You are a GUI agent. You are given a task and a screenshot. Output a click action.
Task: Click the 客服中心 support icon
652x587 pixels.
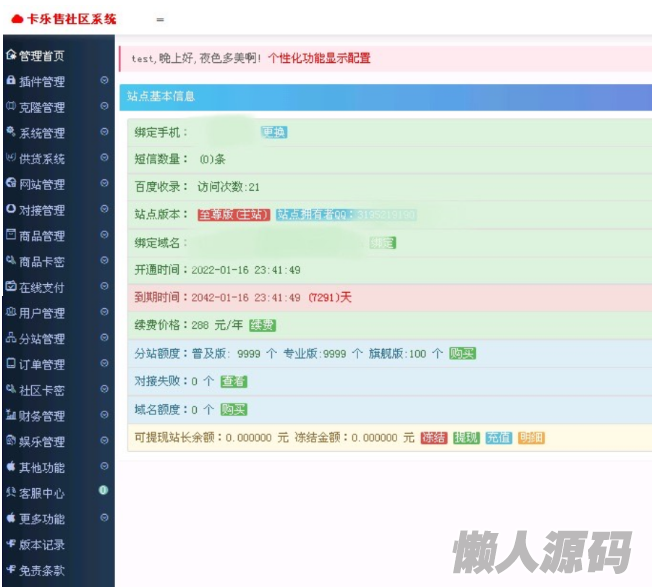click(x=11, y=492)
